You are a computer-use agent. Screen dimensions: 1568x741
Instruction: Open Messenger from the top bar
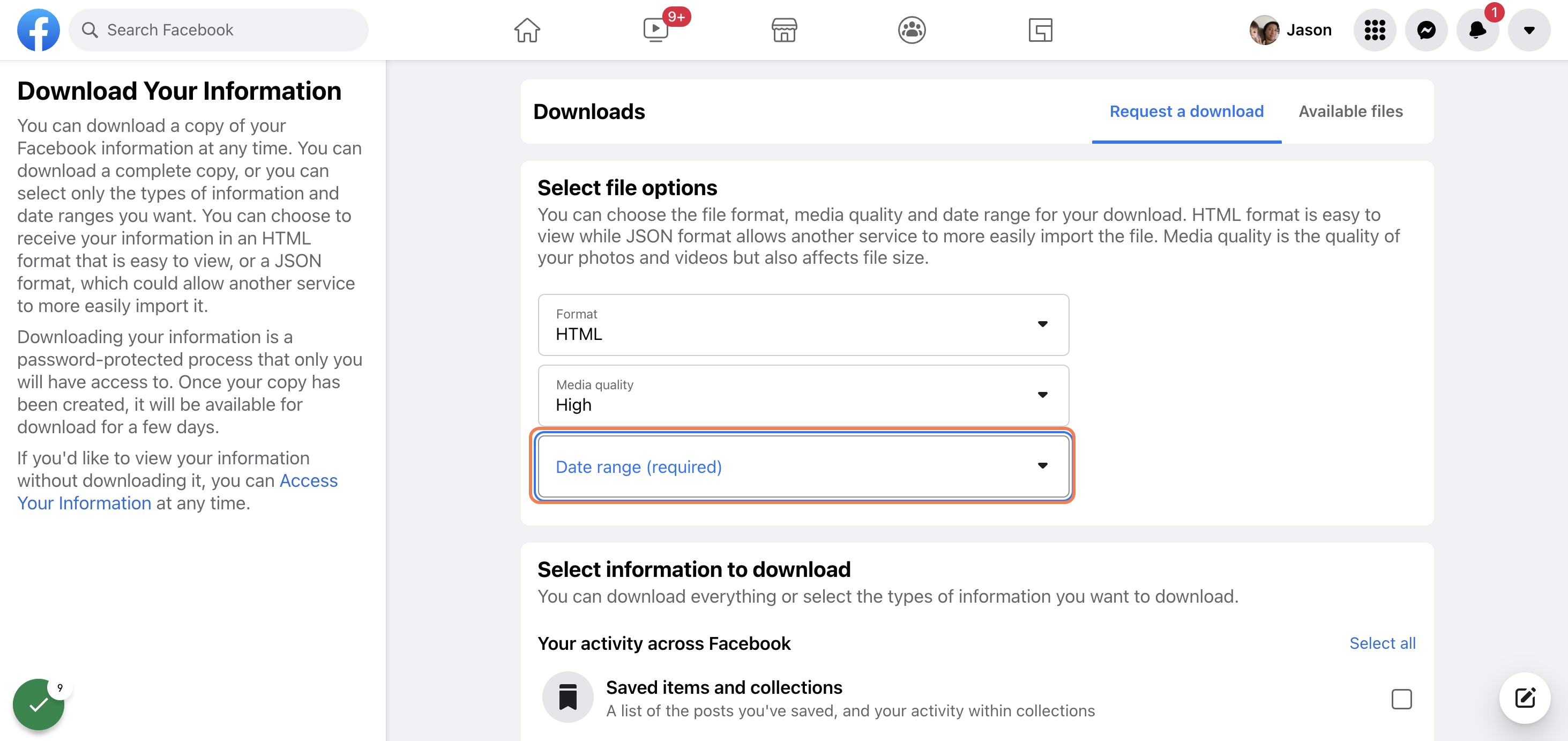[x=1426, y=30]
